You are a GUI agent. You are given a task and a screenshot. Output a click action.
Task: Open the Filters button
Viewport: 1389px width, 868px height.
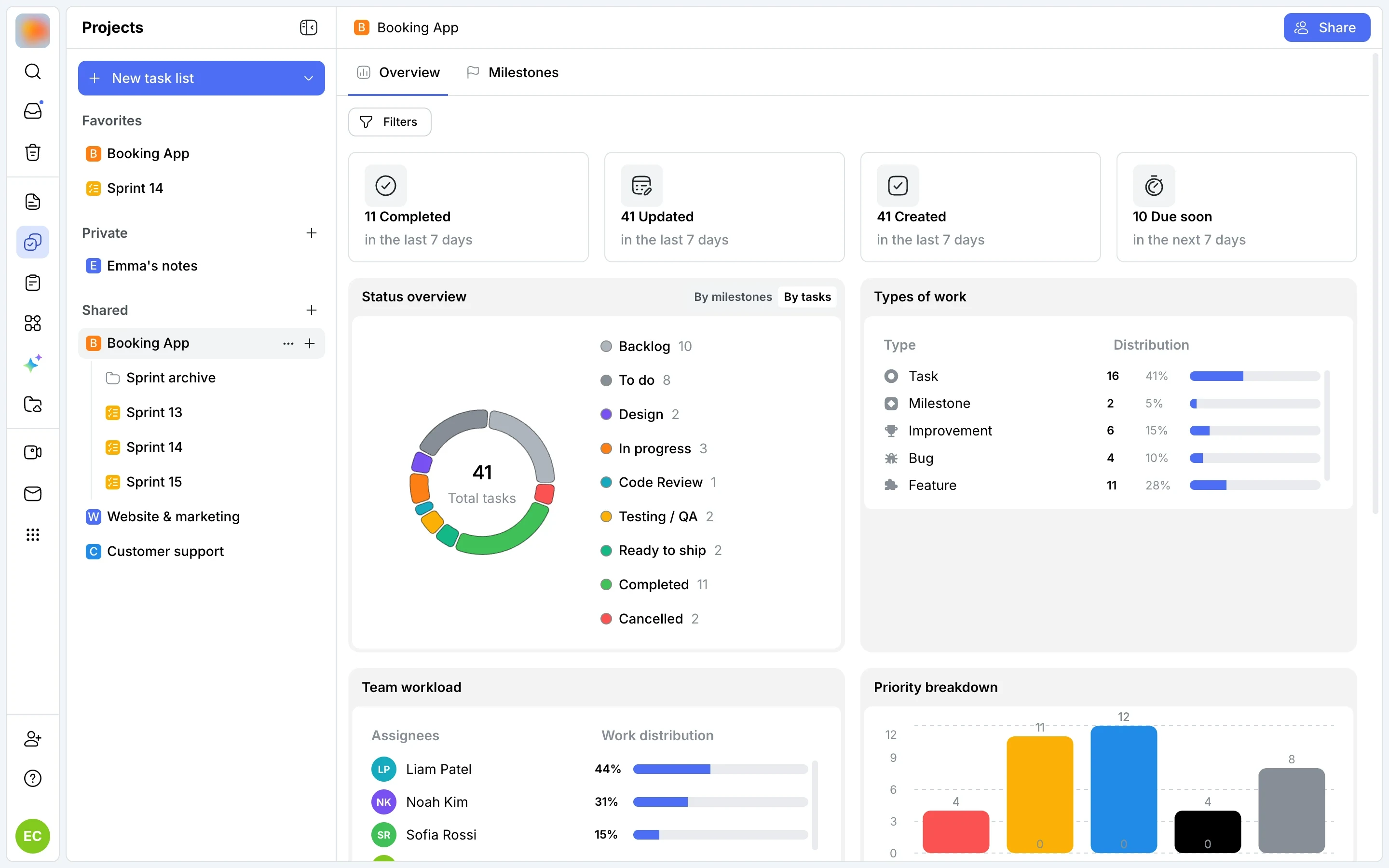coord(390,122)
